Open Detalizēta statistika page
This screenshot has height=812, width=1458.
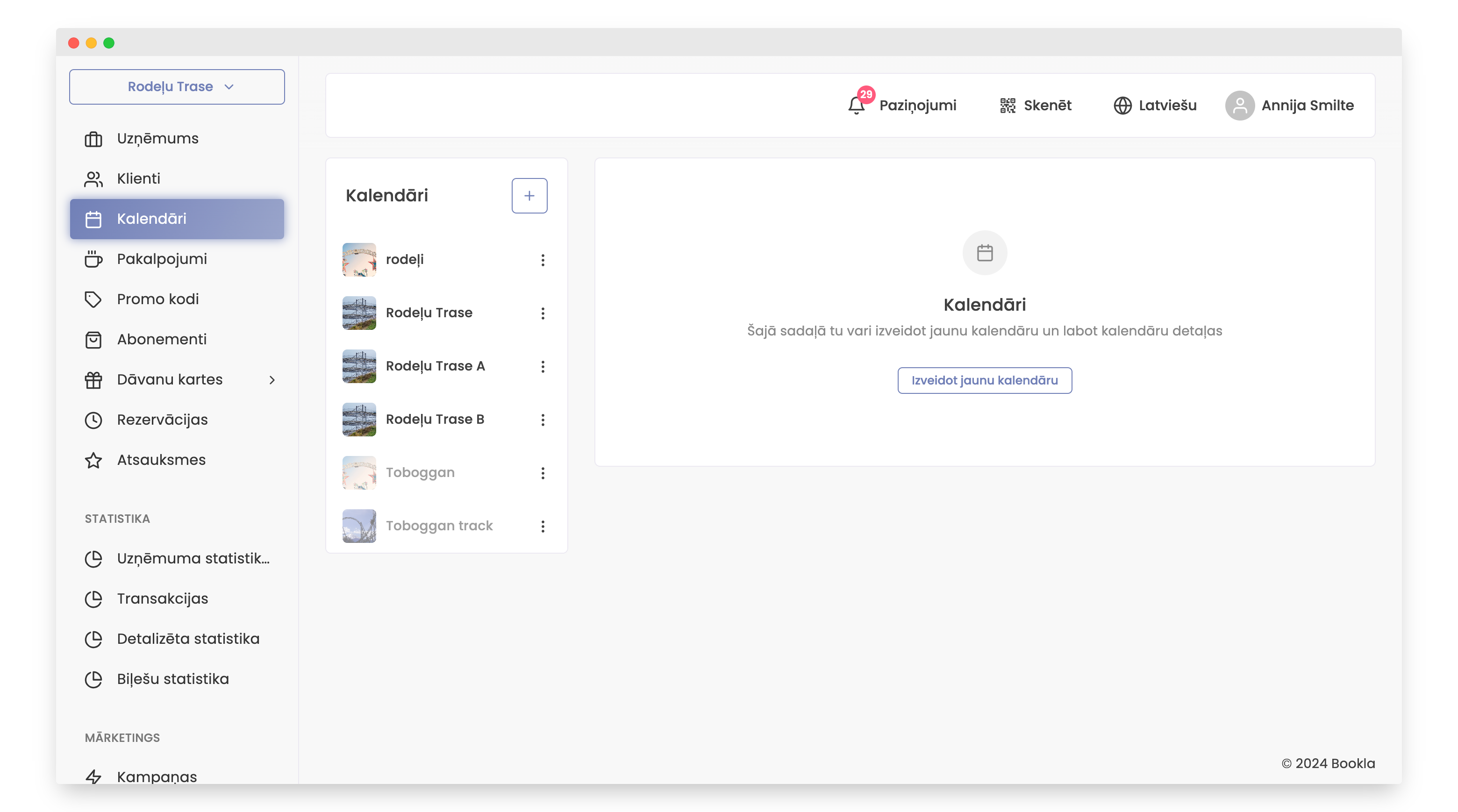[188, 639]
